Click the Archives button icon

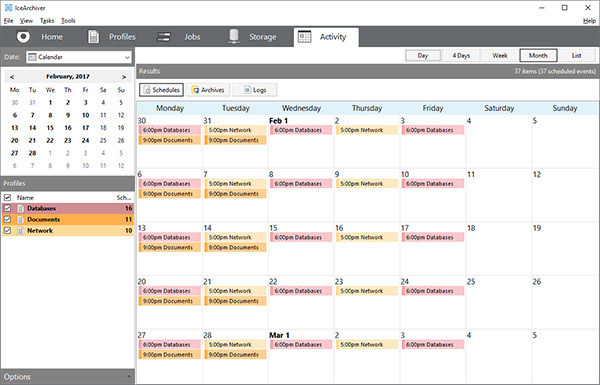tap(196, 90)
